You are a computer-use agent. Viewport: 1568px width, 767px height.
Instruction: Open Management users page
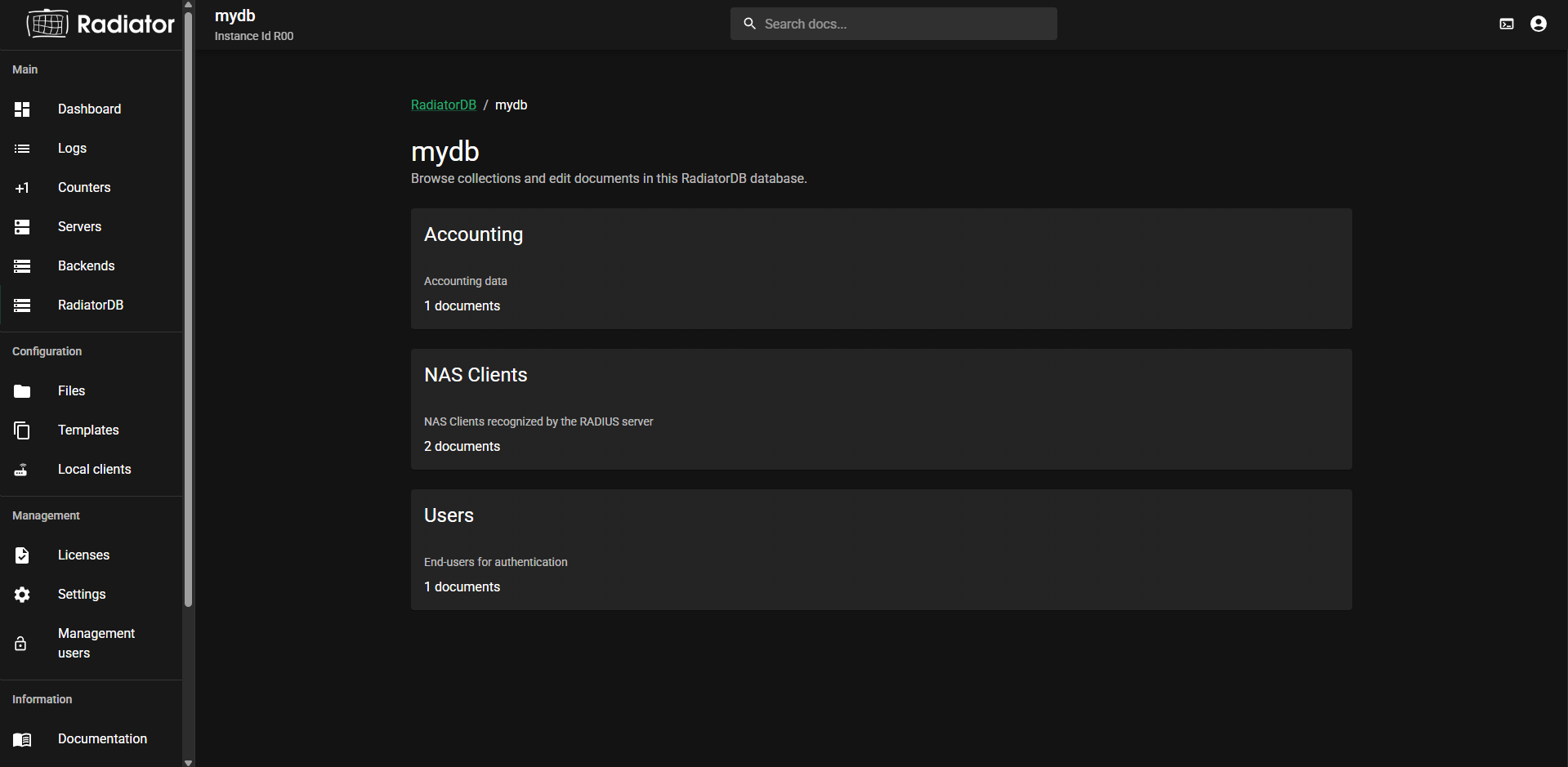[x=96, y=644]
